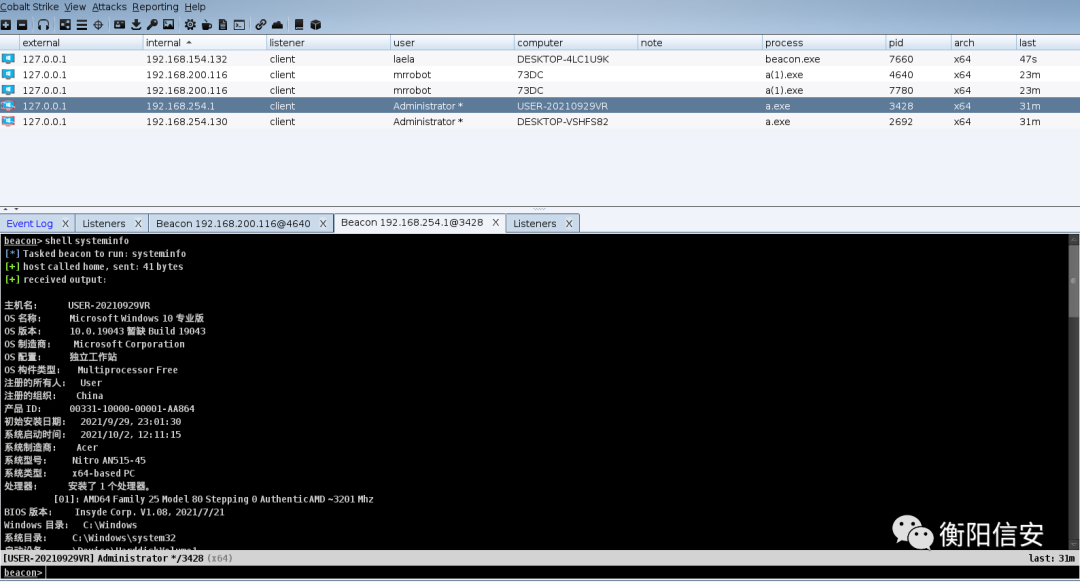This screenshot has height=582, width=1080.
Task: Switch to the pivot graph view icon
Action: coord(65,25)
